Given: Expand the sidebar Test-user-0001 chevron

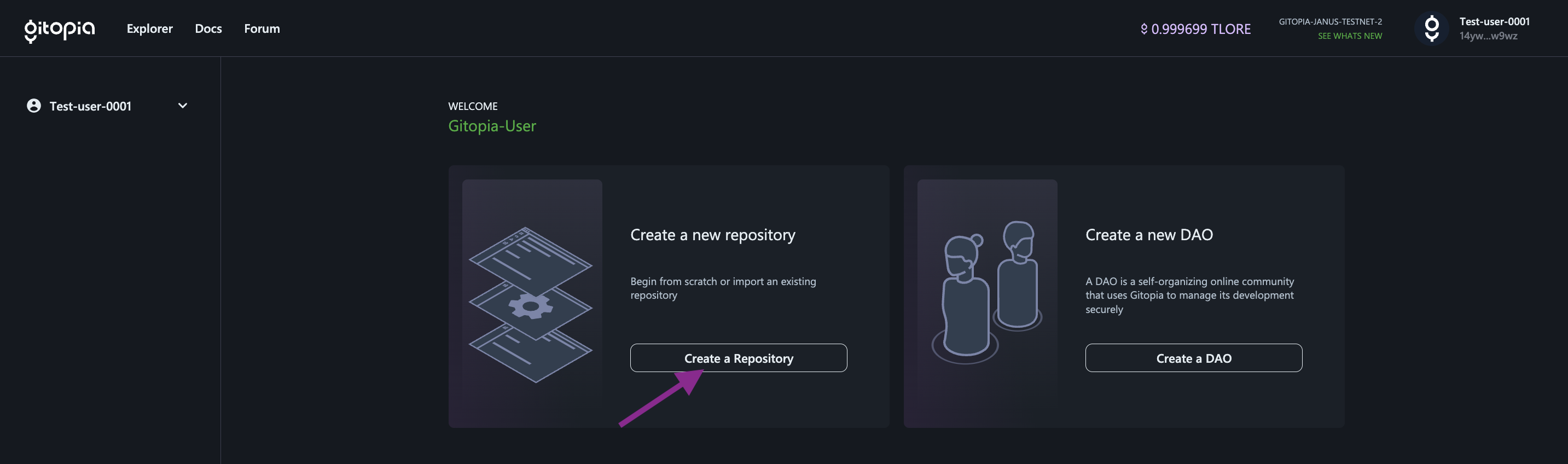Looking at the screenshot, I should click(x=183, y=106).
